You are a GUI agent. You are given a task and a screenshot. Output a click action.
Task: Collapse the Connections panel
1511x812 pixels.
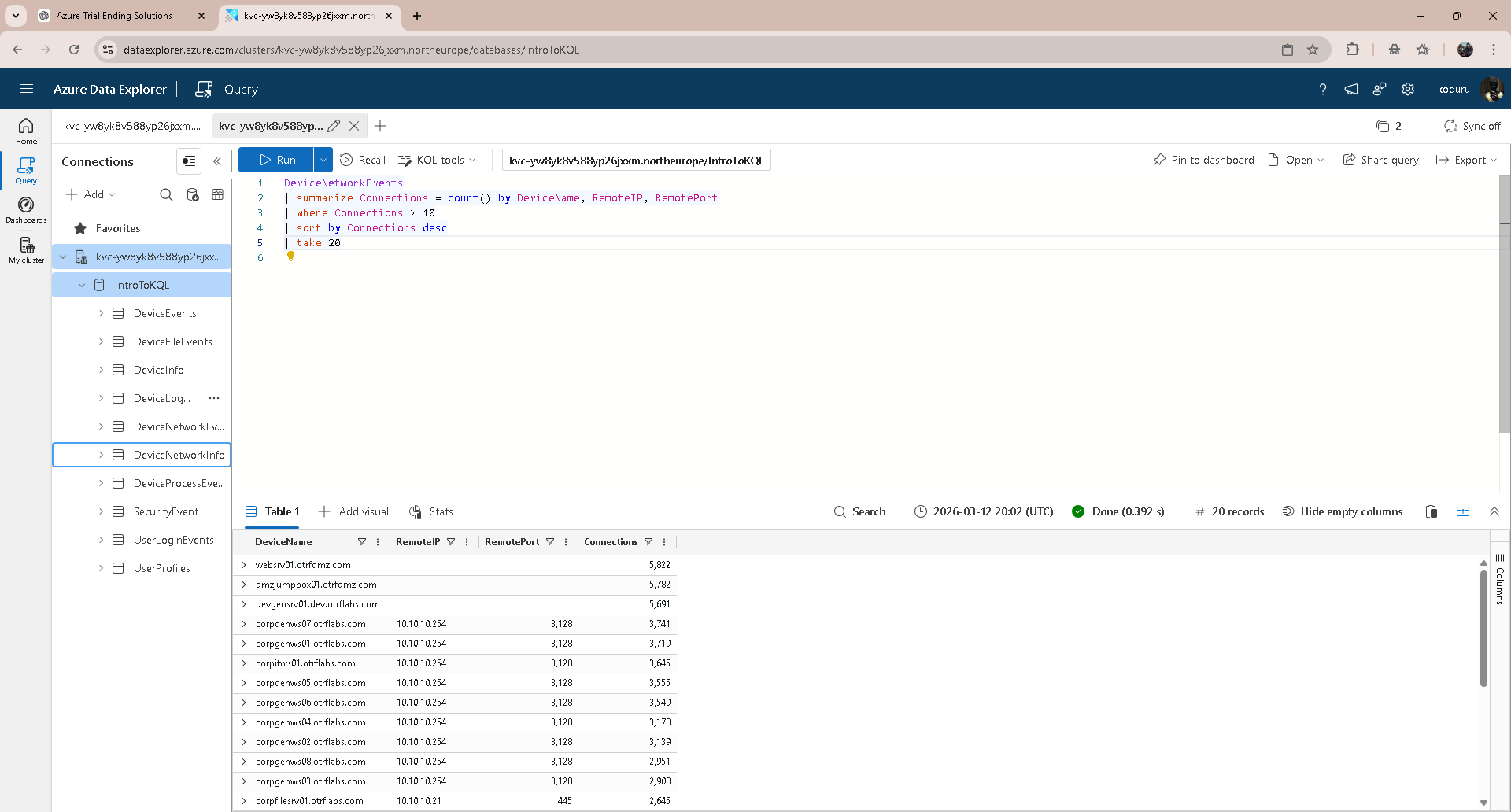click(217, 161)
